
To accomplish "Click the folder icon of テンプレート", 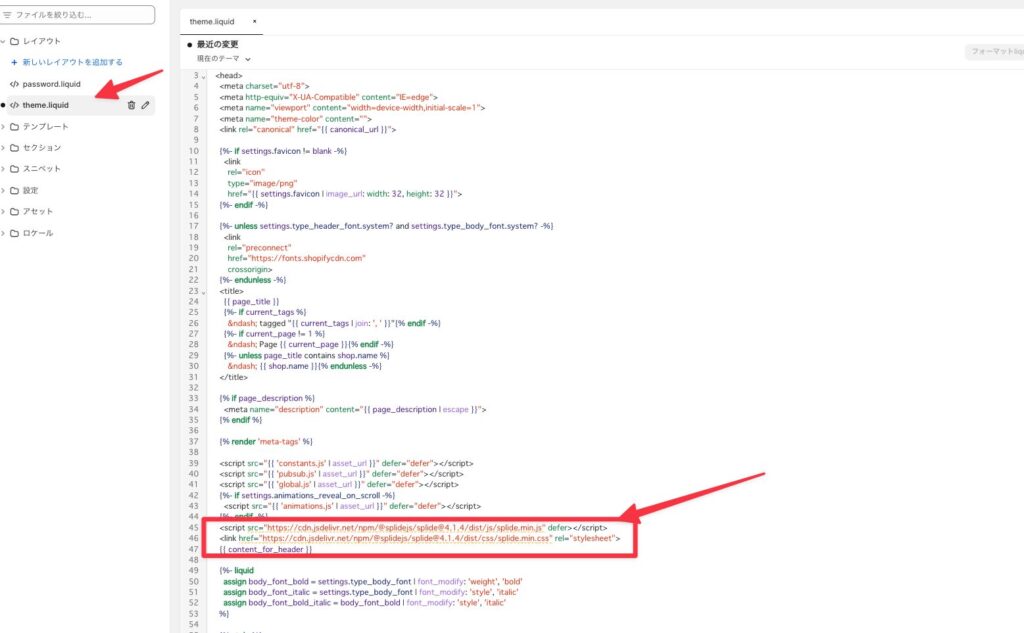I will click(14, 127).
